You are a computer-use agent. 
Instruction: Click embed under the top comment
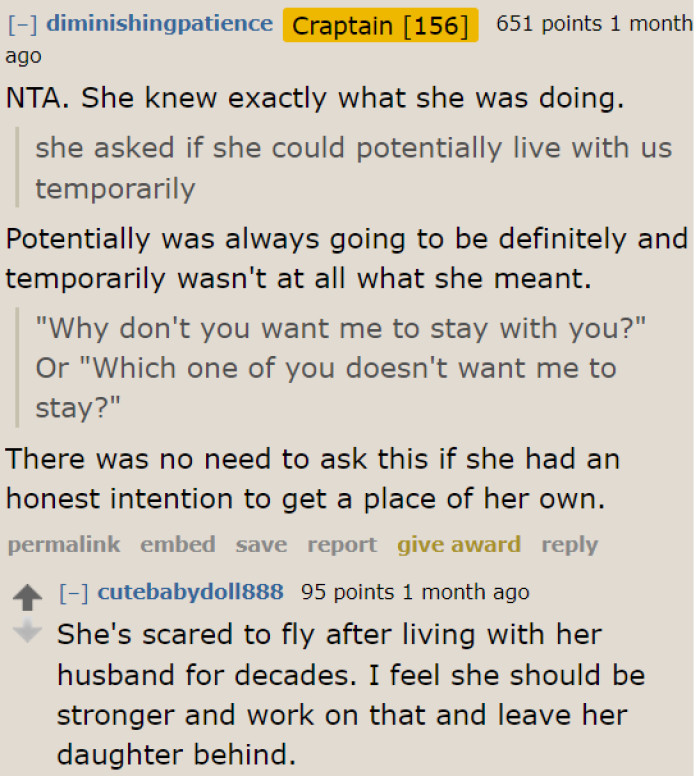pos(178,544)
